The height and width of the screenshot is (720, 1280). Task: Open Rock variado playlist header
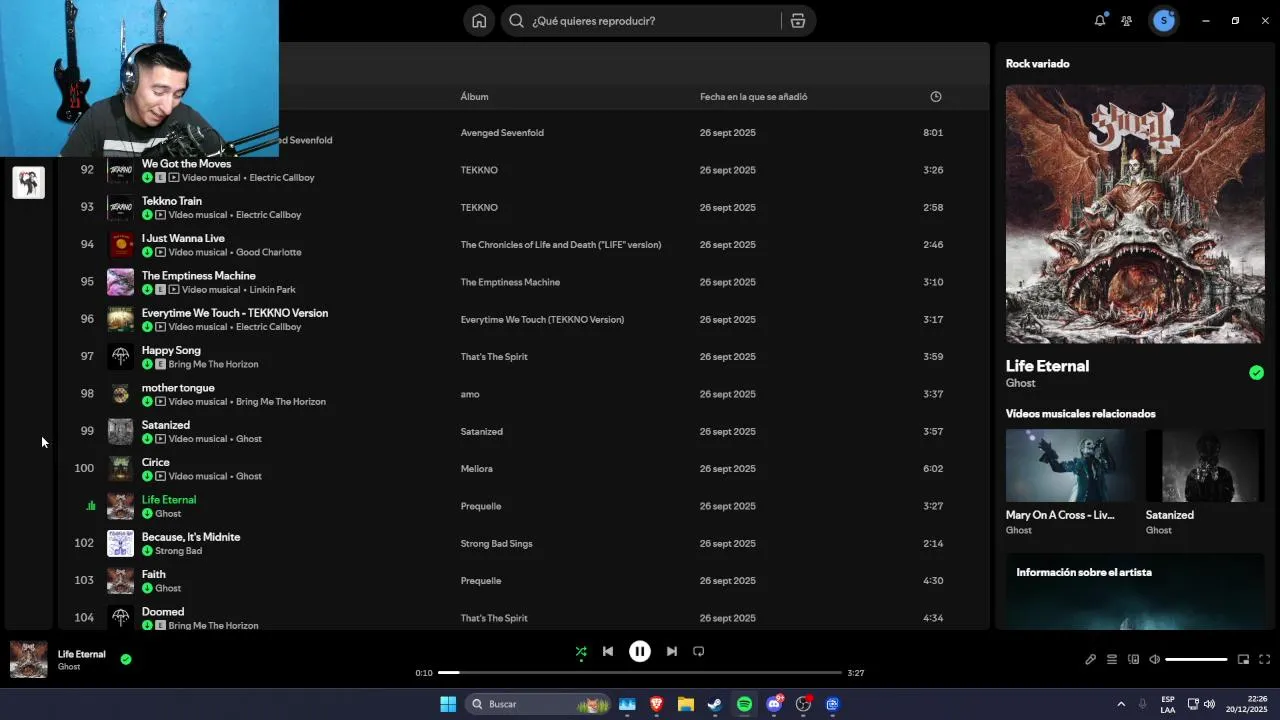click(1037, 64)
